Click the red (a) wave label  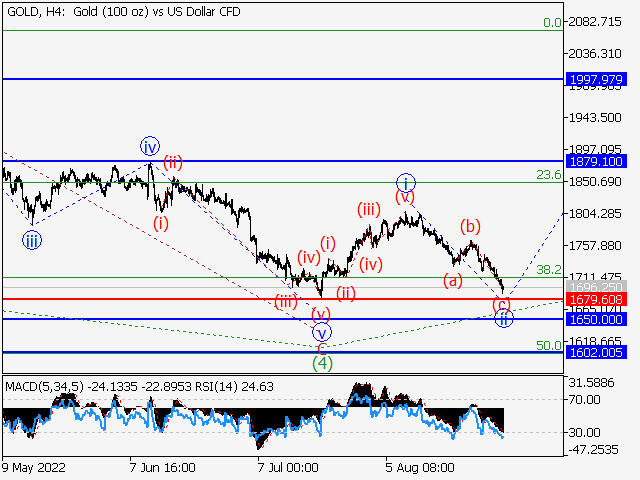[453, 281]
